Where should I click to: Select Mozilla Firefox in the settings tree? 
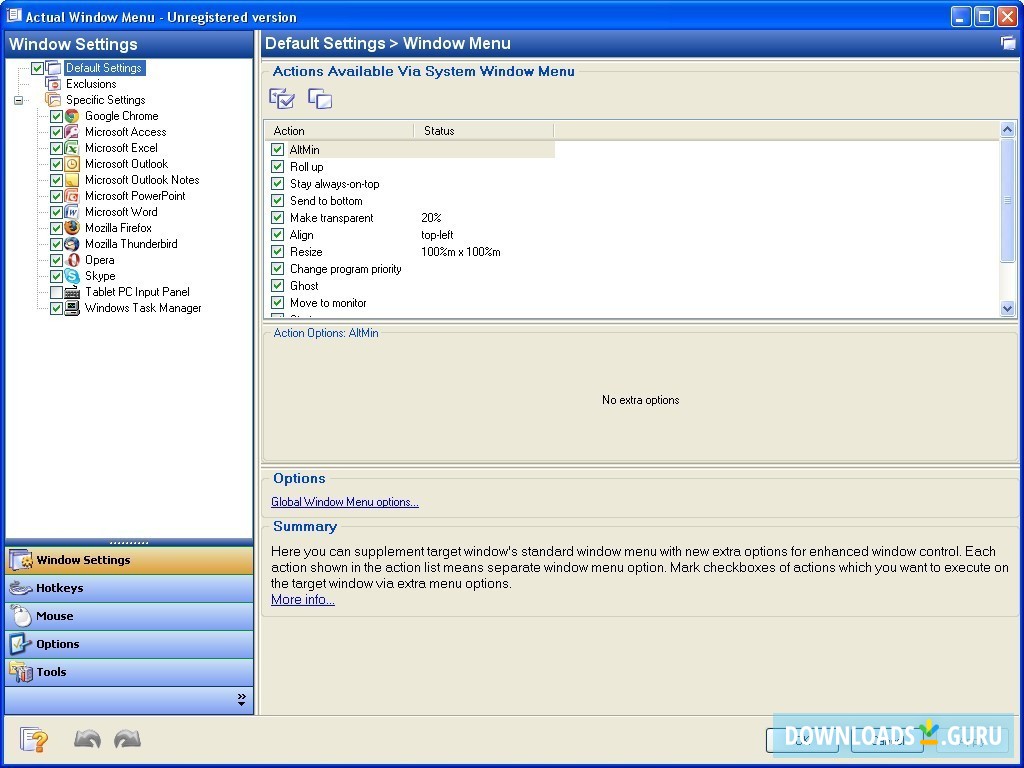click(x=118, y=228)
